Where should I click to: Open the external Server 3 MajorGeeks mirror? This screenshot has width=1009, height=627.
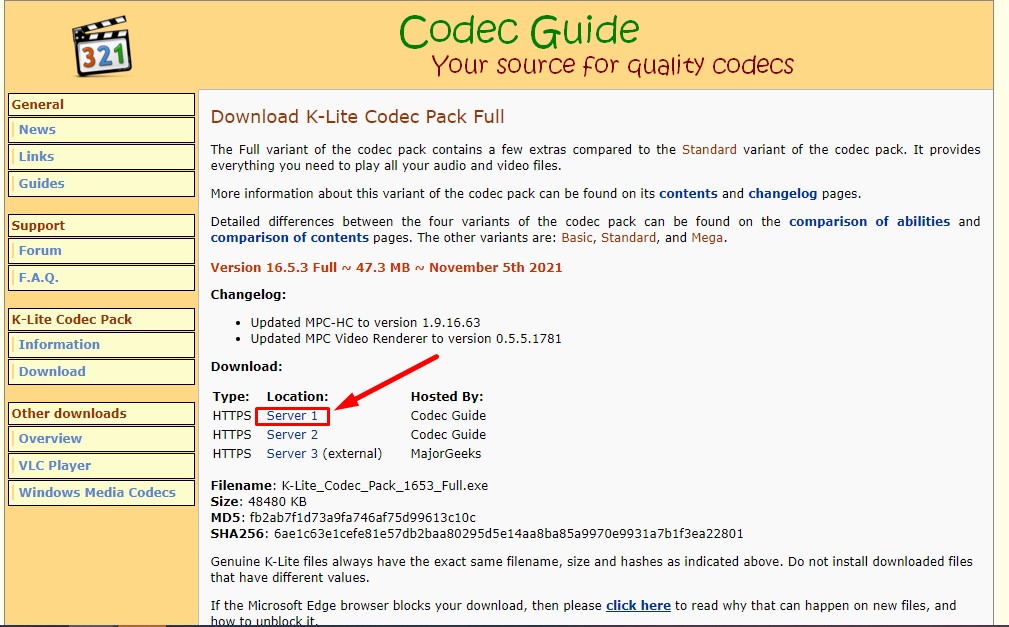pyautogui.click(x=291, y=453)
